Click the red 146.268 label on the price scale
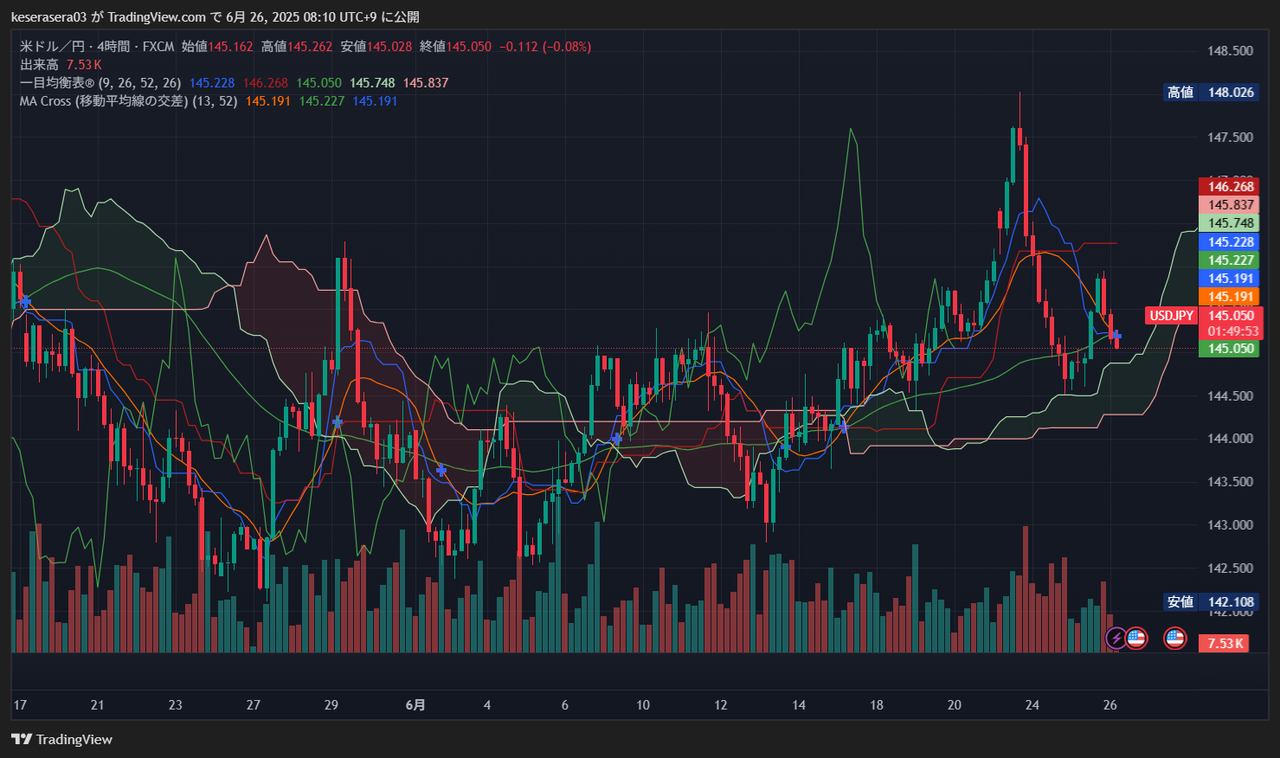The image size is (1280, 758). click(1228, 186)
